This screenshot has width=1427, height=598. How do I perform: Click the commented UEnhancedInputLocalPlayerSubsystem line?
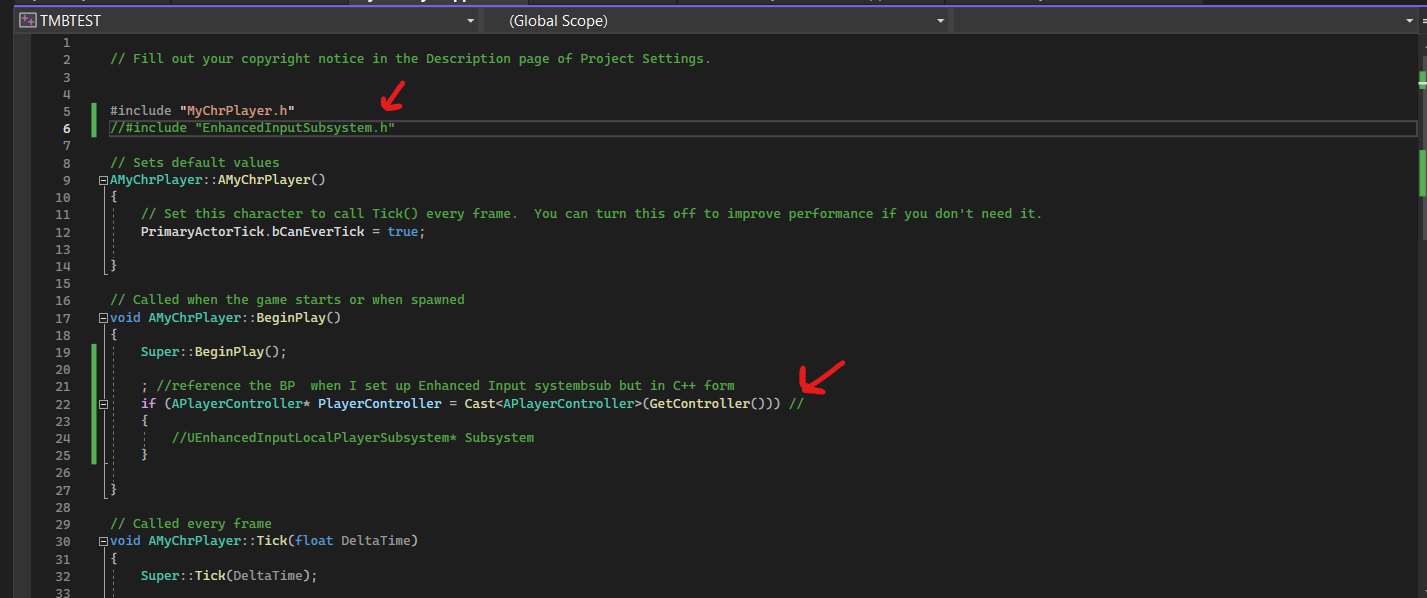tap(353, 438)
